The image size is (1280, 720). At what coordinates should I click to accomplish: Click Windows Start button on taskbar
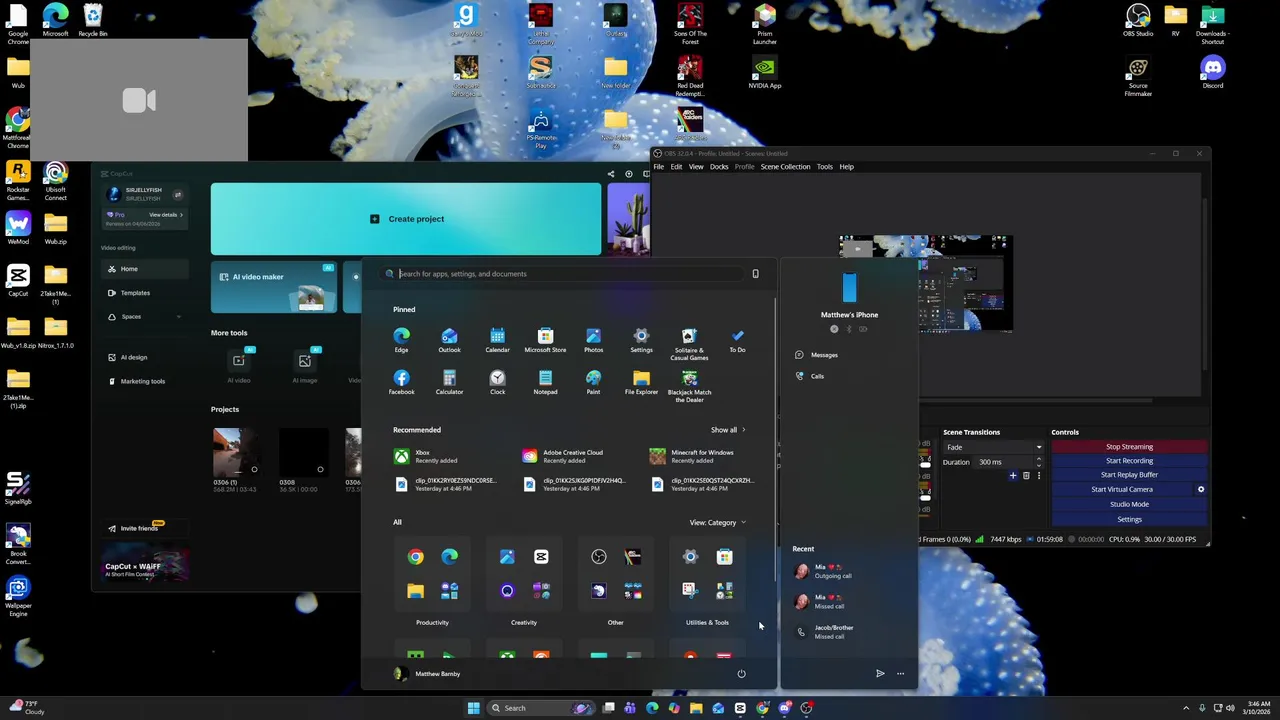point(473,708)
